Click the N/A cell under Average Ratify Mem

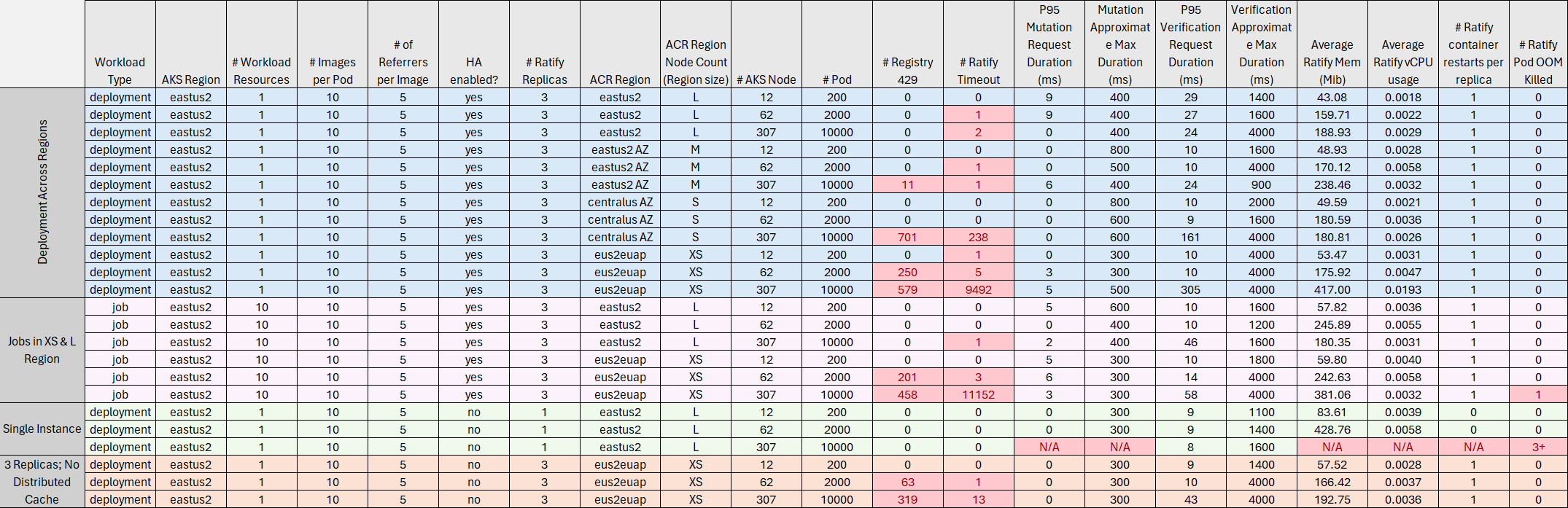(1332, 447)
